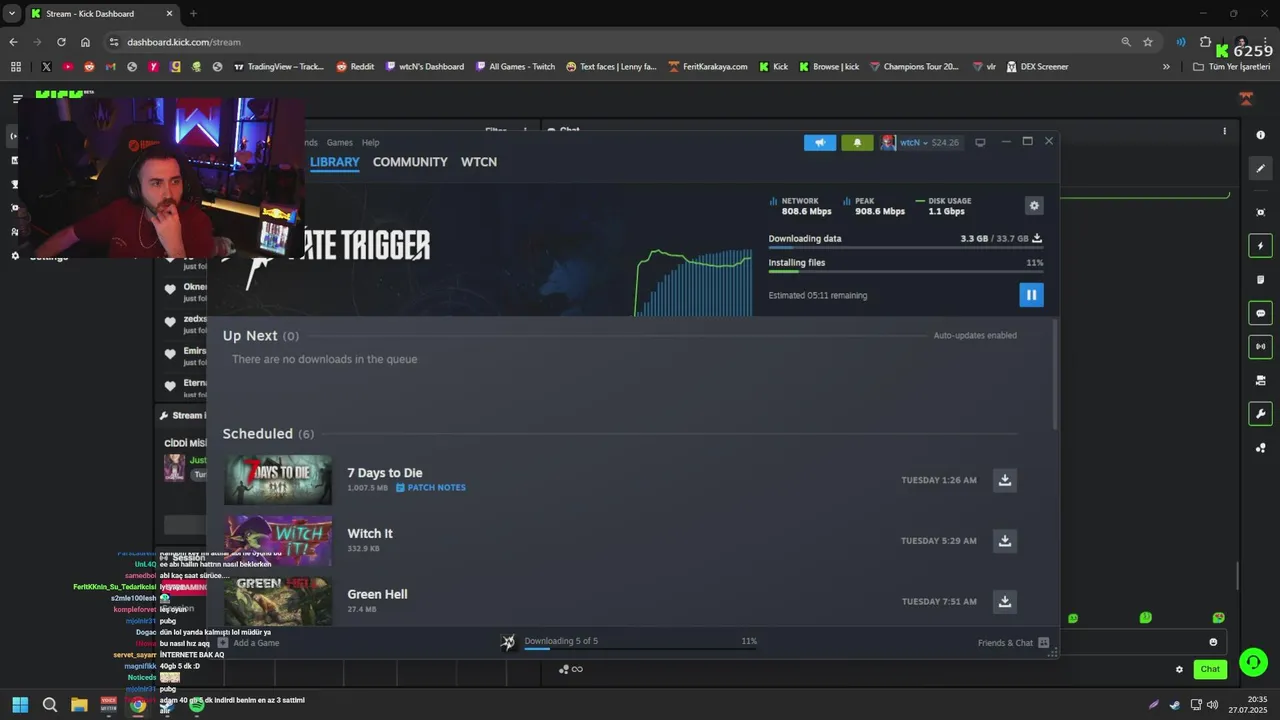Open Kick chat three-dot options menu
1280x720 pixels.
coord(1224,131)
